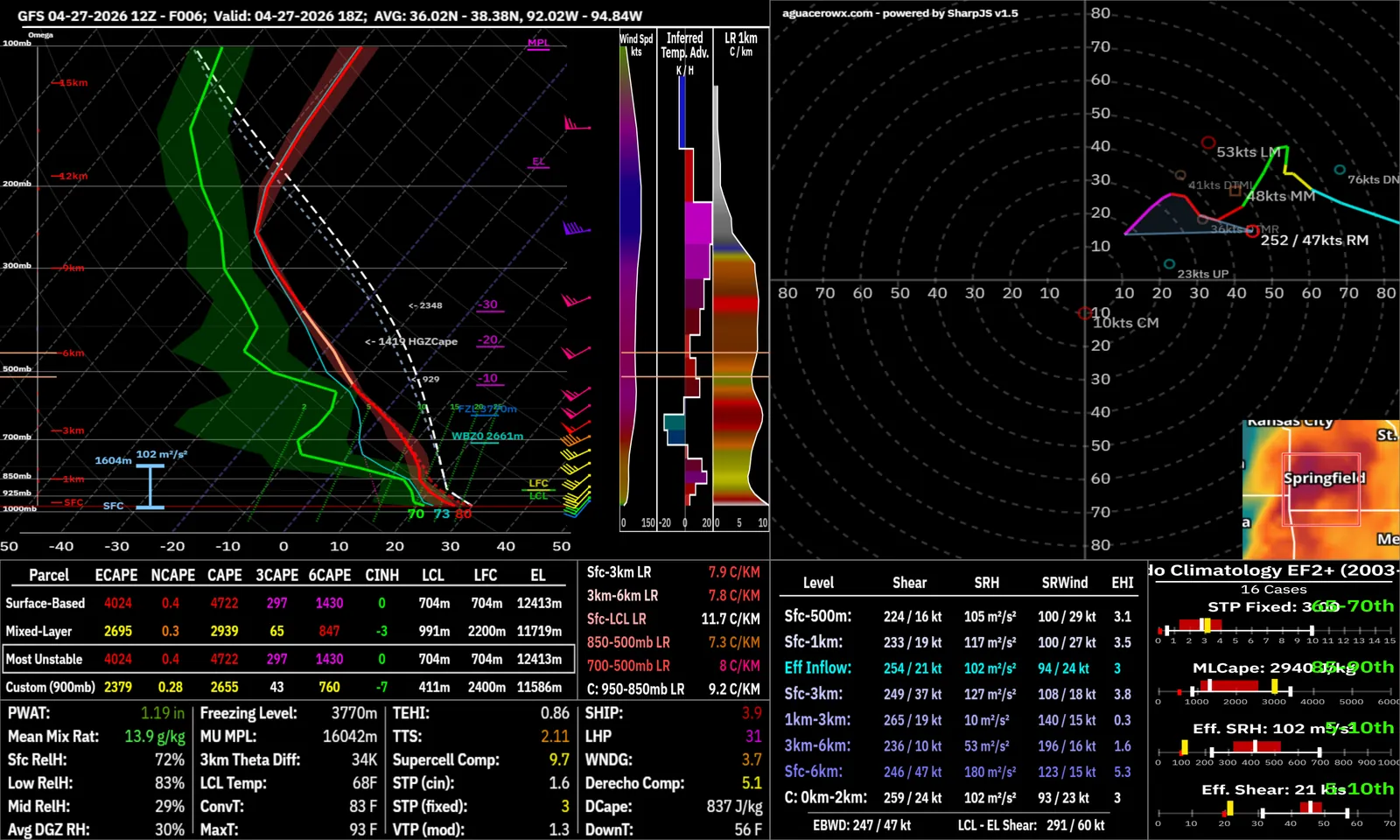
Task: Click the SRWind column header
Action: [x=1064, y=583]
